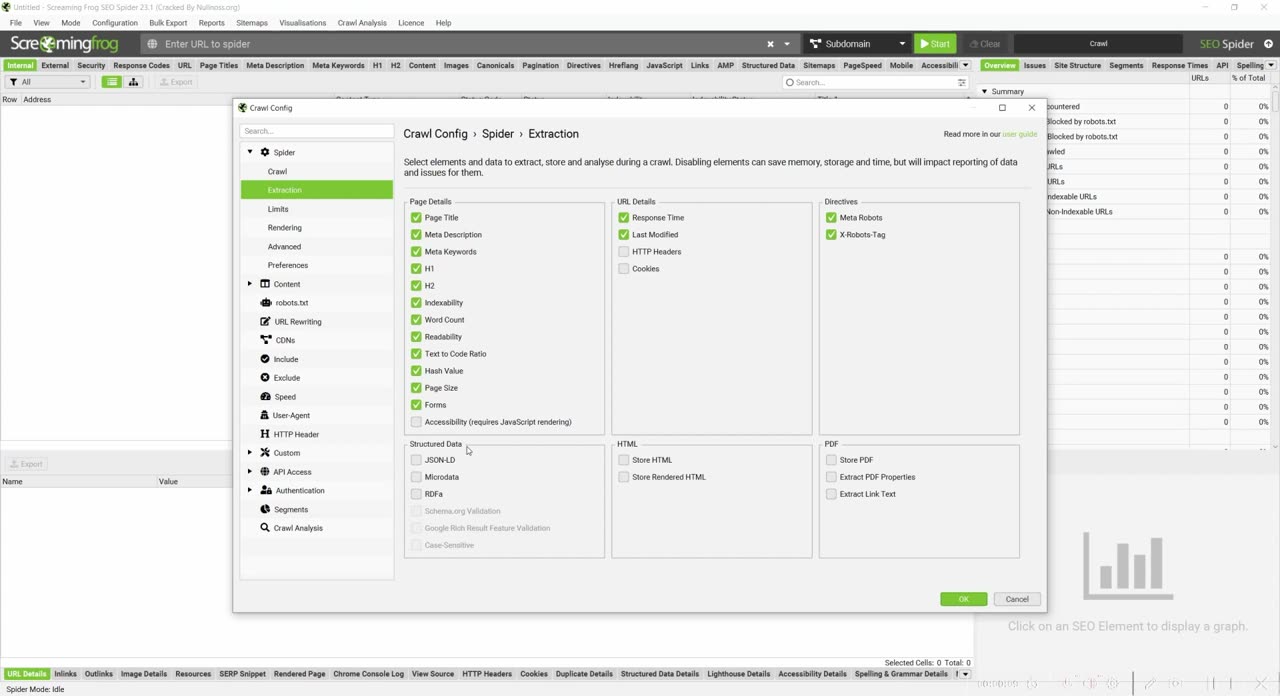Click the green Start button
The height and width of the screenshot is (696, 1280).
pos(935,44)
